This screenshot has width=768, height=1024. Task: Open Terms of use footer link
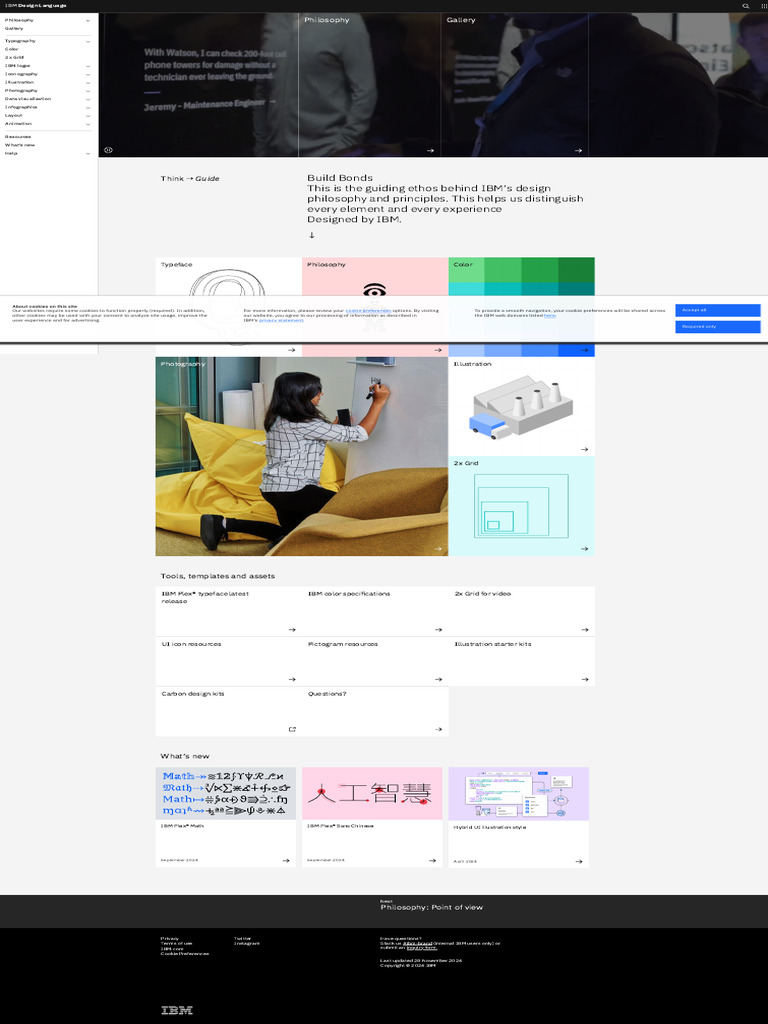[176, 944]
